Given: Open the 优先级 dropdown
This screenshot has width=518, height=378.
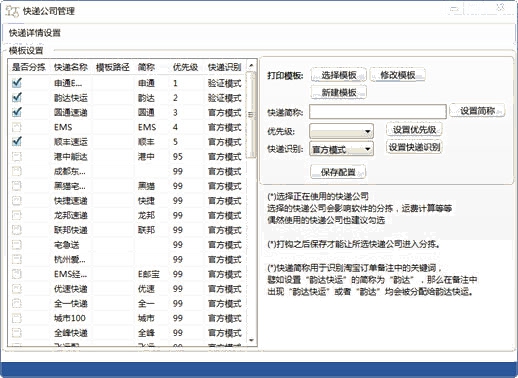Looking at the screenshot, I should 341,131.
